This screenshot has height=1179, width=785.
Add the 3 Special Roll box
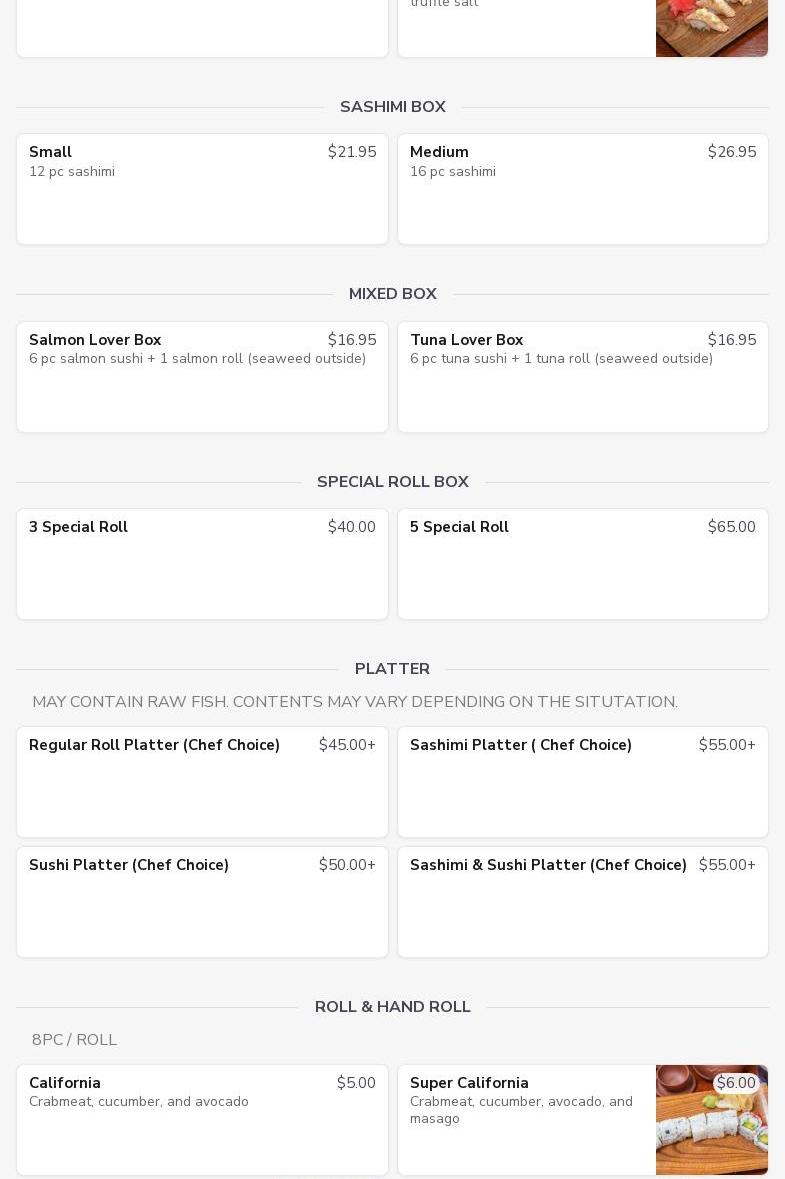pyautogui.click(x=202, y=564)
